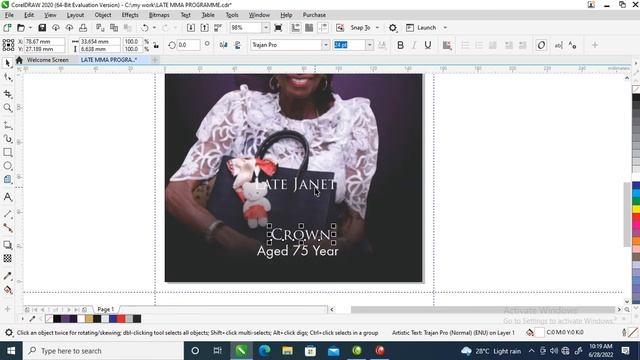Viewport: 640px width, 360px height.
Task: Click the Print icon
Action: tap(83, 28)
